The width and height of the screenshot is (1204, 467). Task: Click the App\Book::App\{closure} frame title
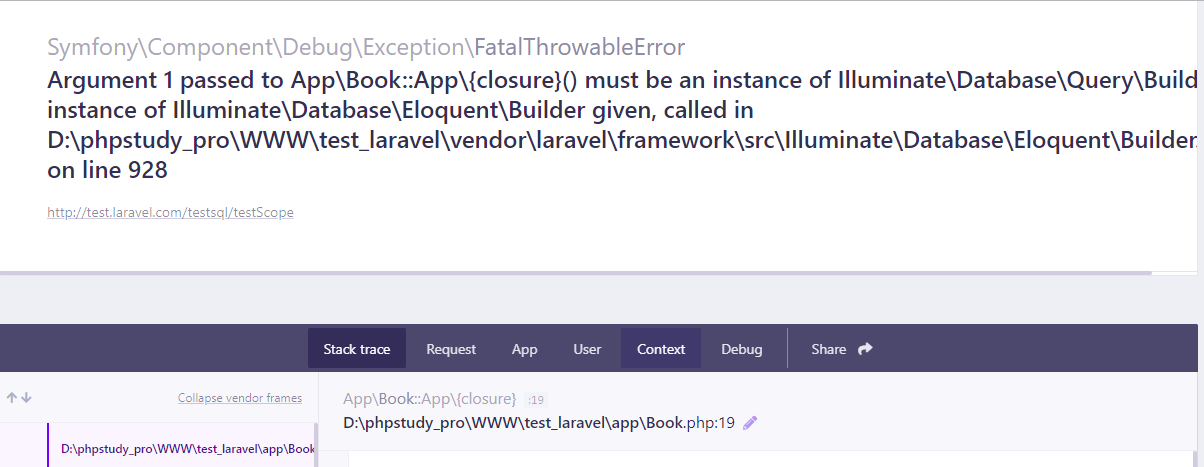click(x=430, y=398)
